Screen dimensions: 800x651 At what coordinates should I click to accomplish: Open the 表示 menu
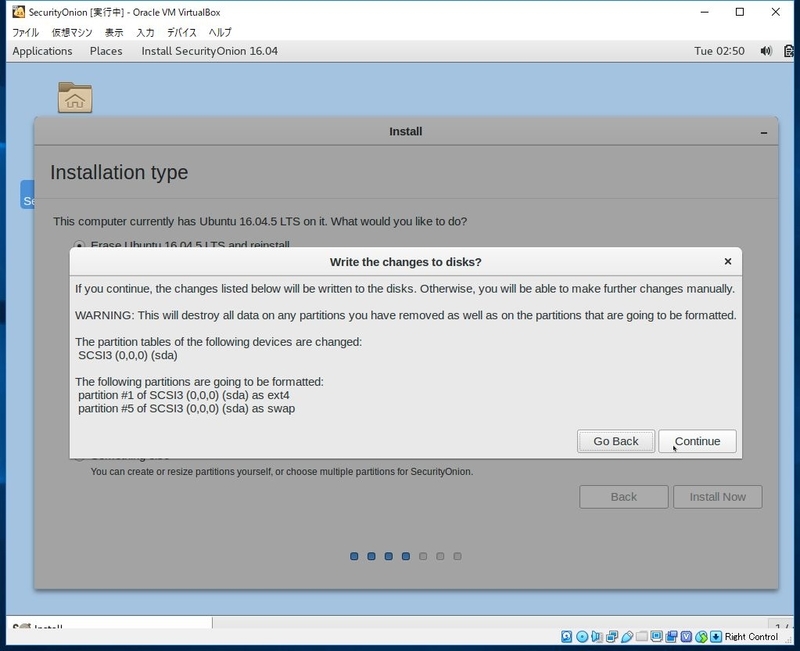(x=114, y=32)
